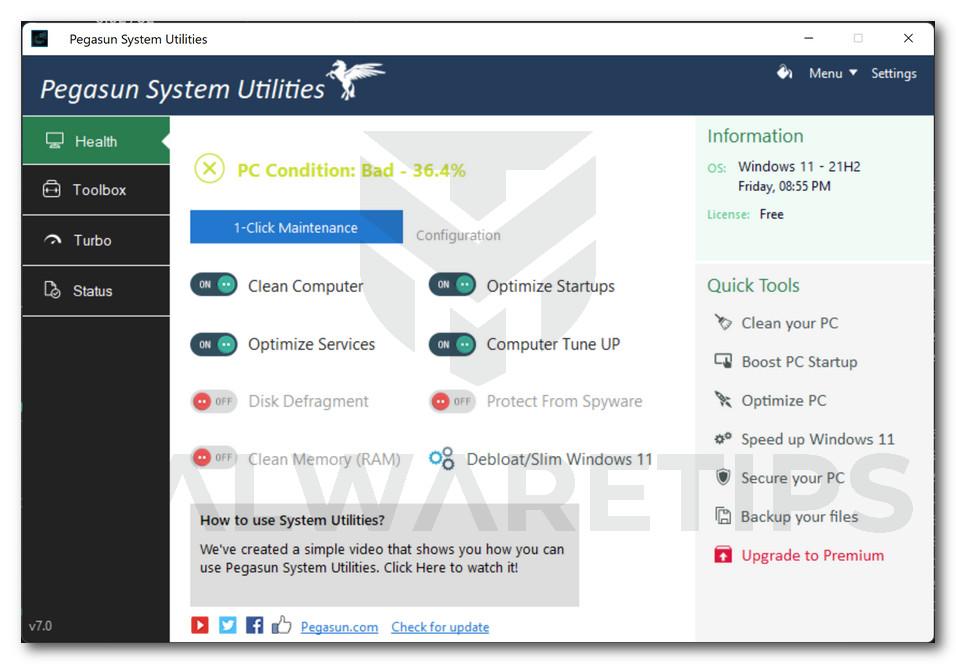
Task: Click the Pegasus winged horse logo
Action: pos(355,79)
